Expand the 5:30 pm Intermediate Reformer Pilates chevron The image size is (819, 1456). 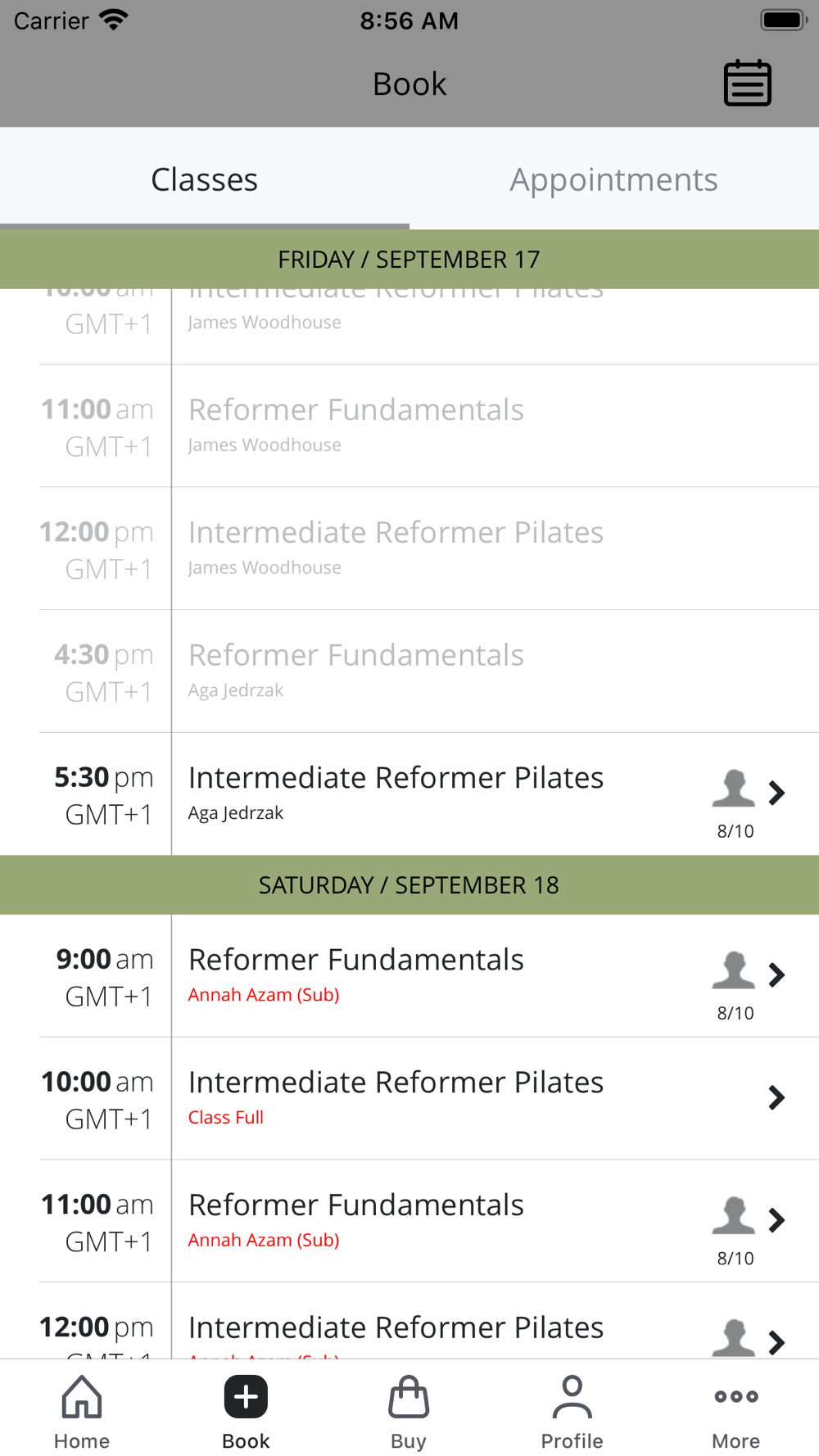(x=777, y=793)
